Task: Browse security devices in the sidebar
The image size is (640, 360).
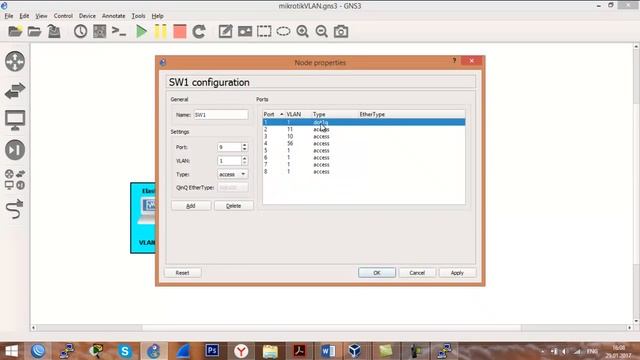Action: [15, 150]
